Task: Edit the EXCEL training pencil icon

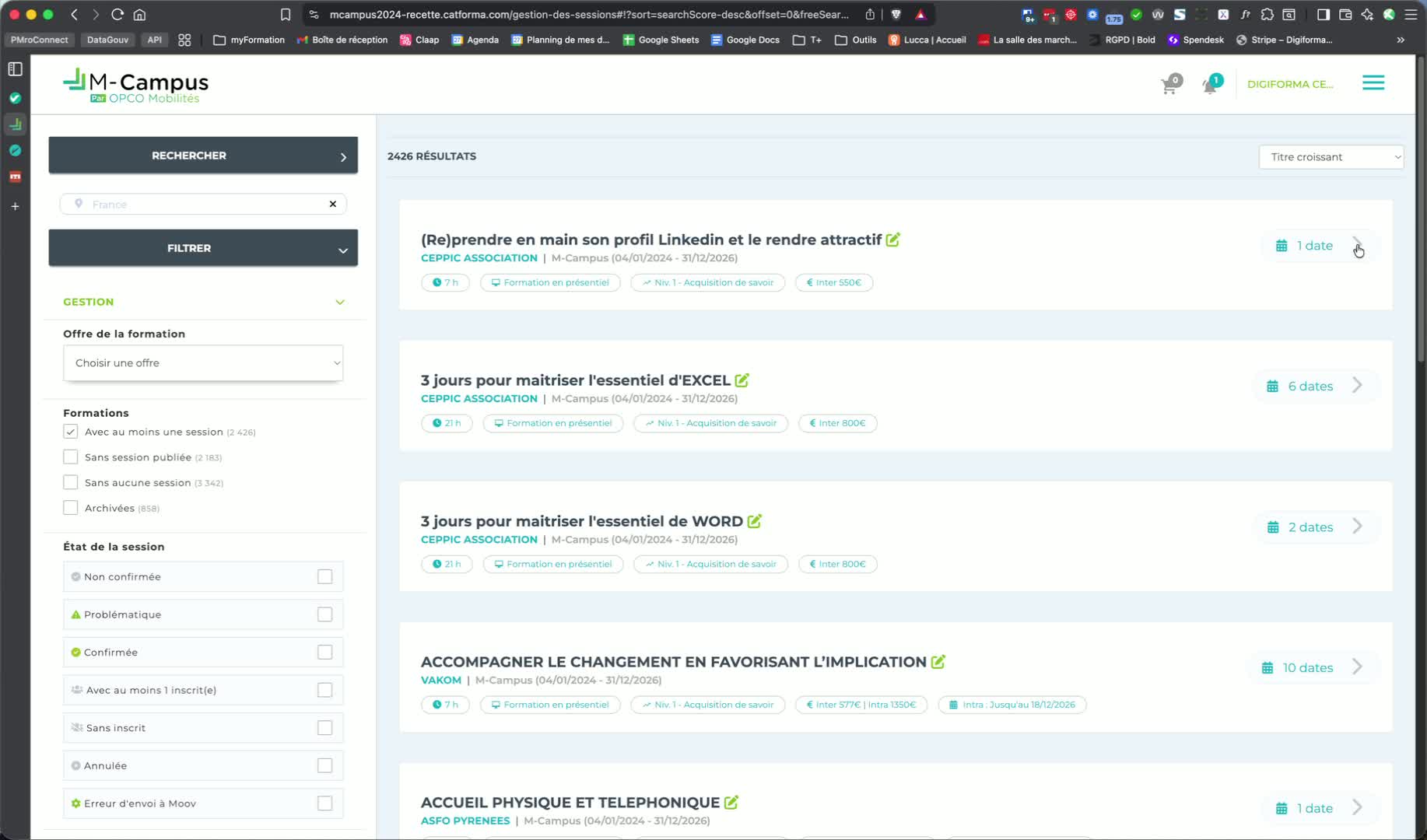Action: tap(742, 380)
